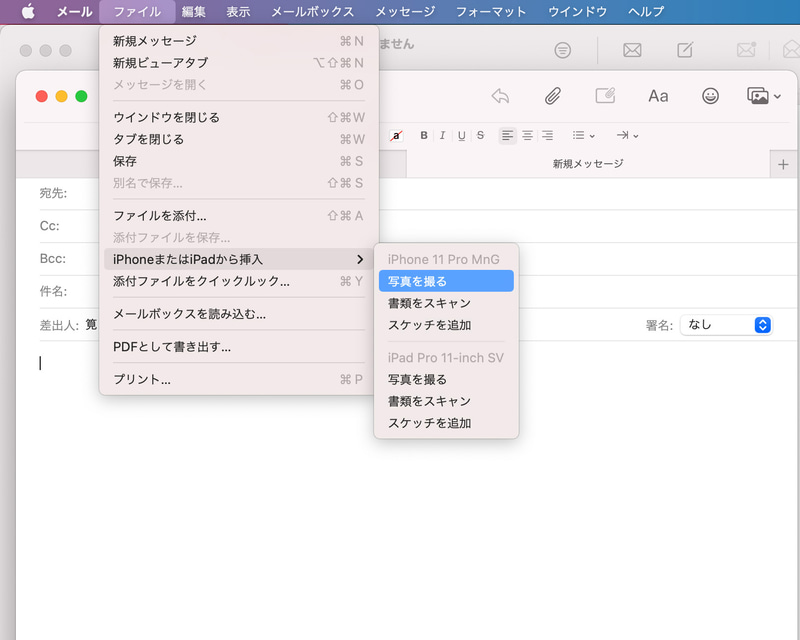Open the Apple menu
The height and width of the screenshot is (640, 800).
coord(28,11)
